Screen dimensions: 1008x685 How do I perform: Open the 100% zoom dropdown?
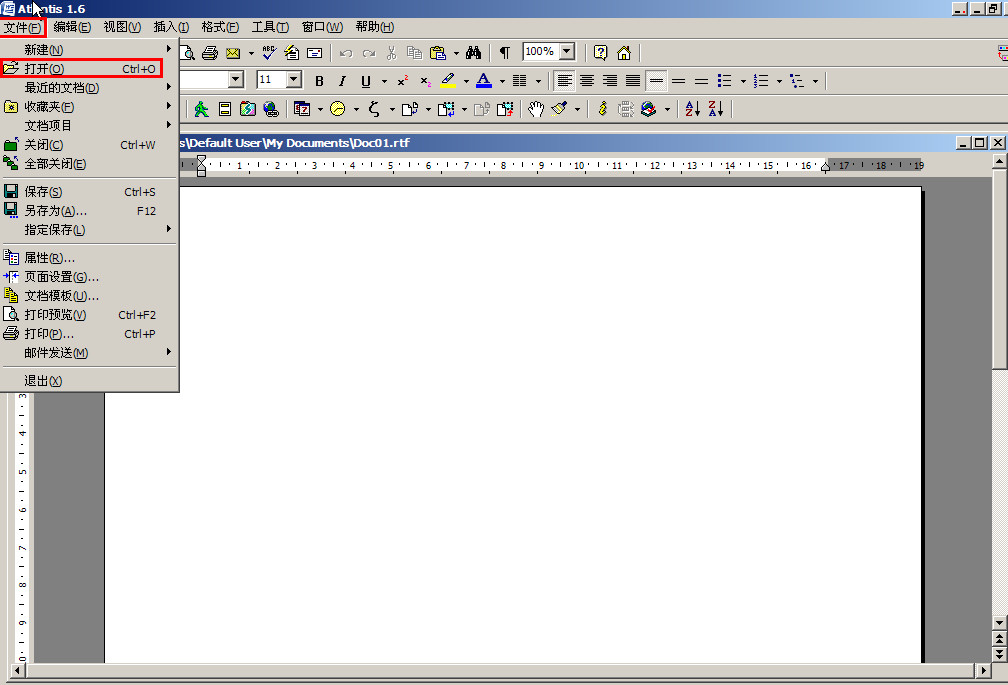click(x=567, y=52)
